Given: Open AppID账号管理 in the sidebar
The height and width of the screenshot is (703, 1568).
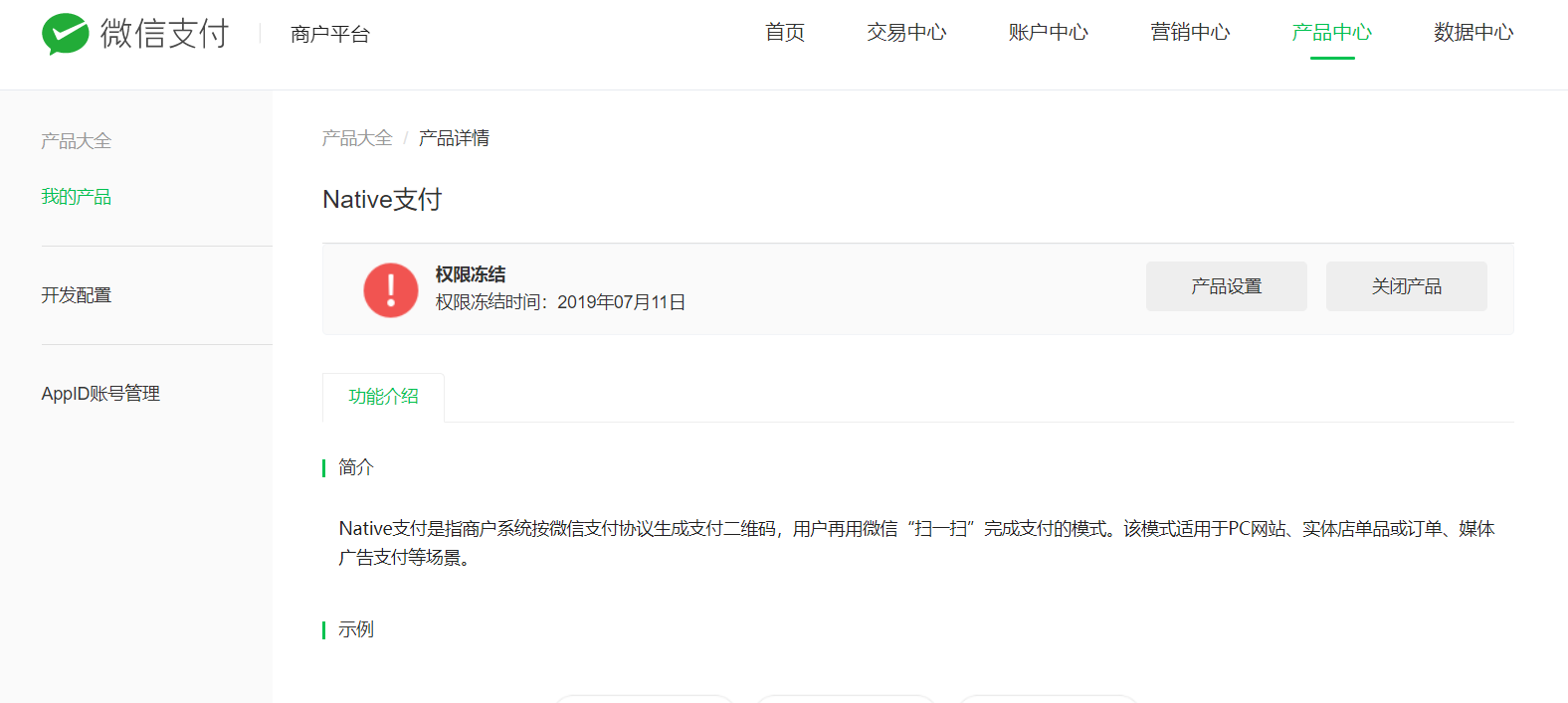Looking at the screenshot, I should (x=100, y=394).
